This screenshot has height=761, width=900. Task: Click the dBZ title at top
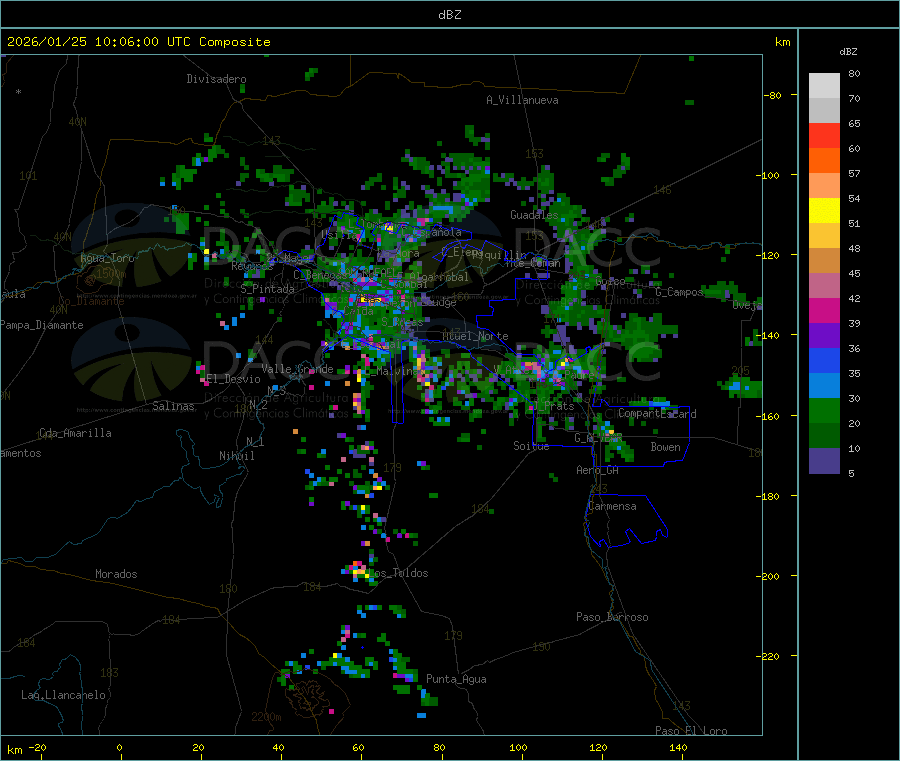coord(449,15)
